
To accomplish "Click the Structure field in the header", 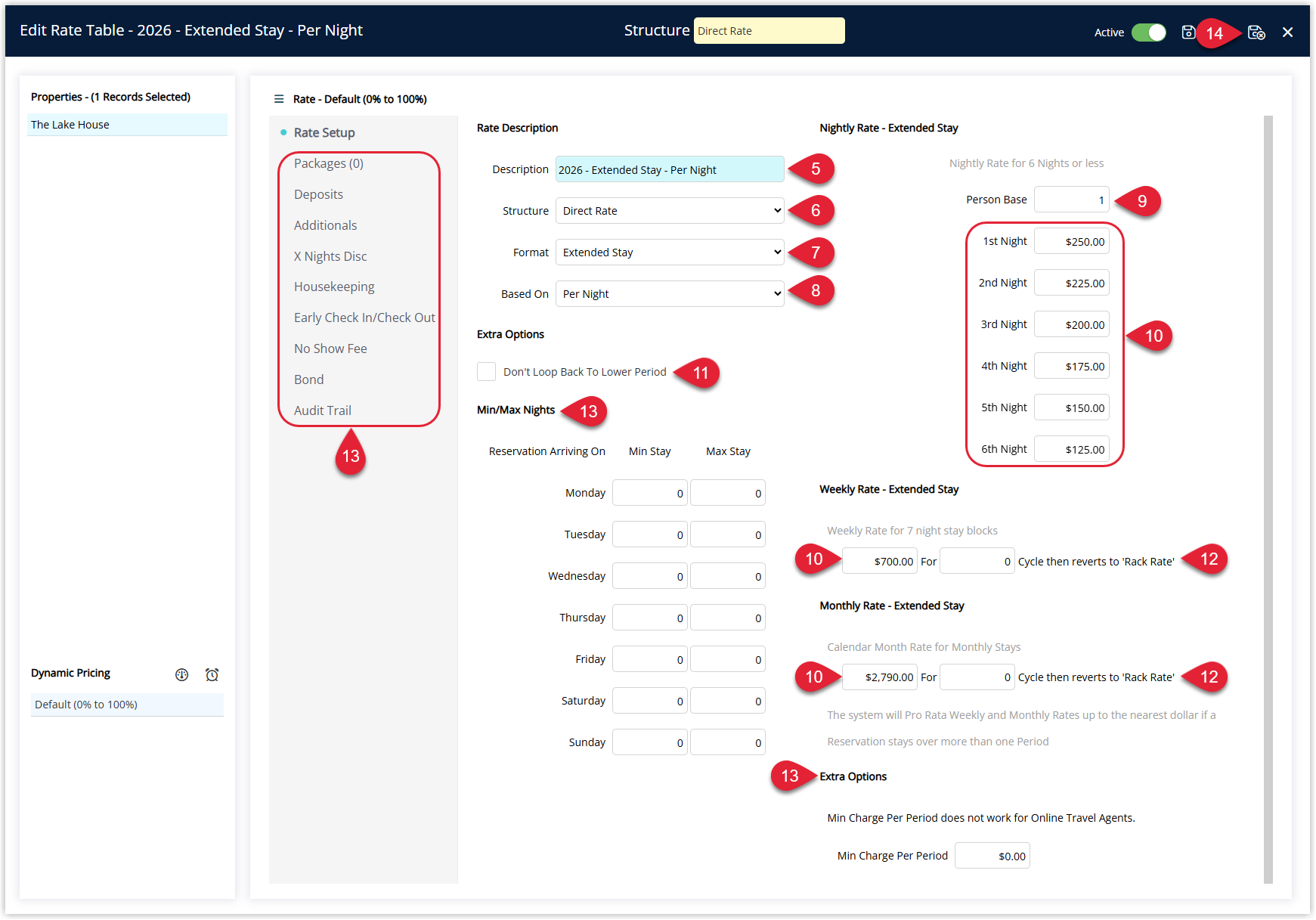I will pyautogui.click(x=769, y=31).
